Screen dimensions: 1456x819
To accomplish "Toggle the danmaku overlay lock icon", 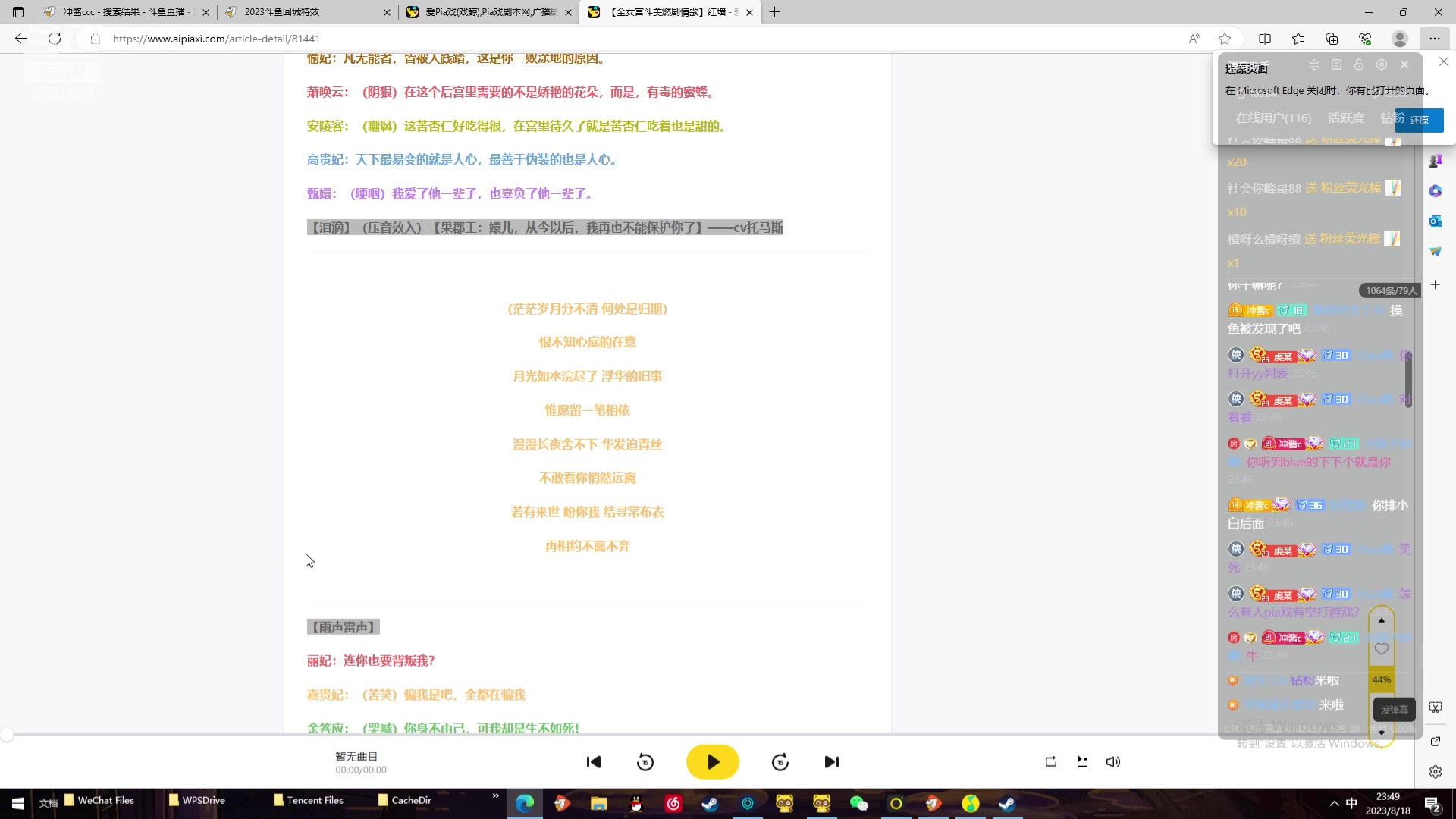I will [x=1359, y=65].
